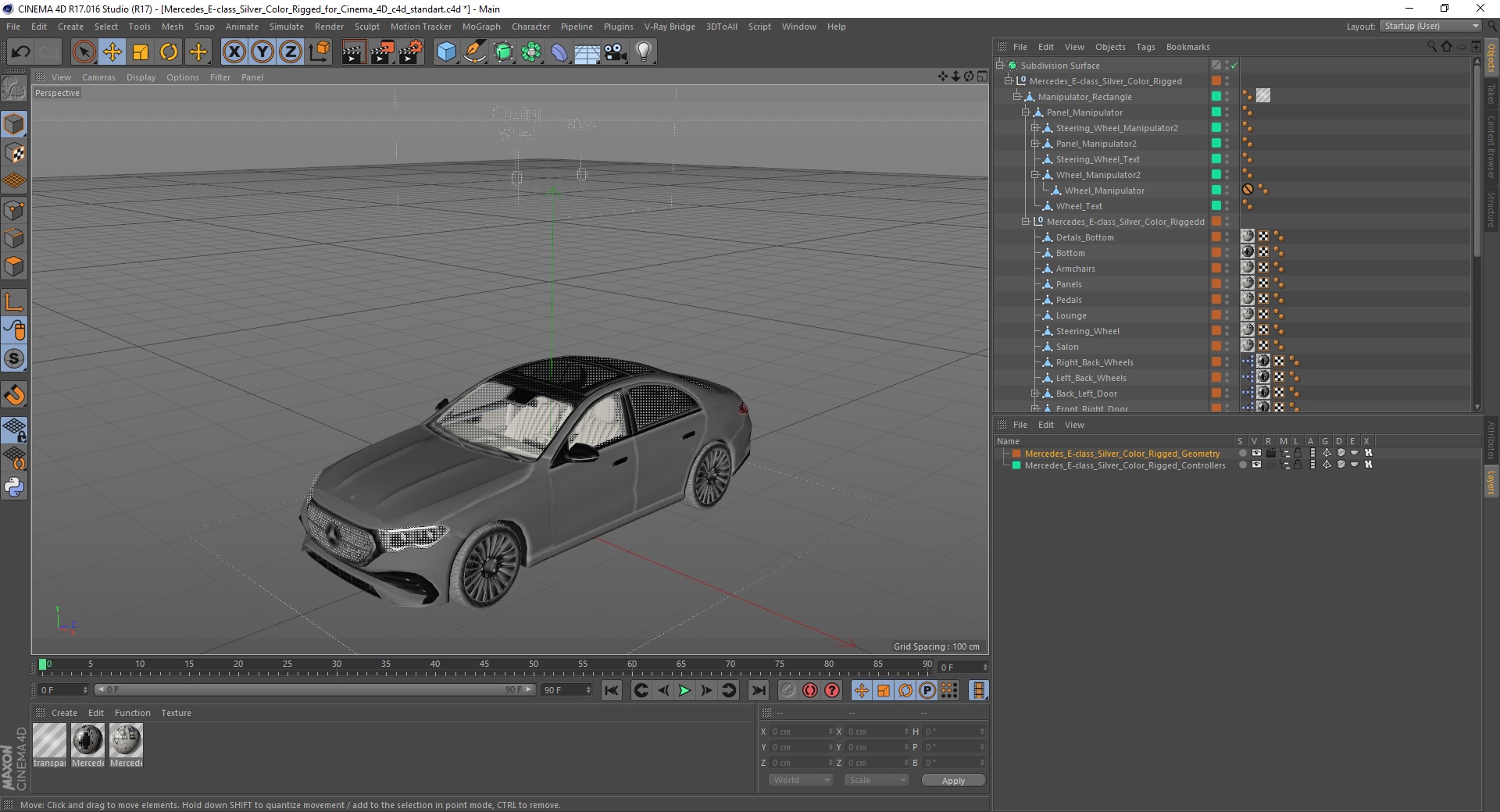Viewport: 1500px width, 812px height.
Task: Click the X position input field
Action: (802, 732)
